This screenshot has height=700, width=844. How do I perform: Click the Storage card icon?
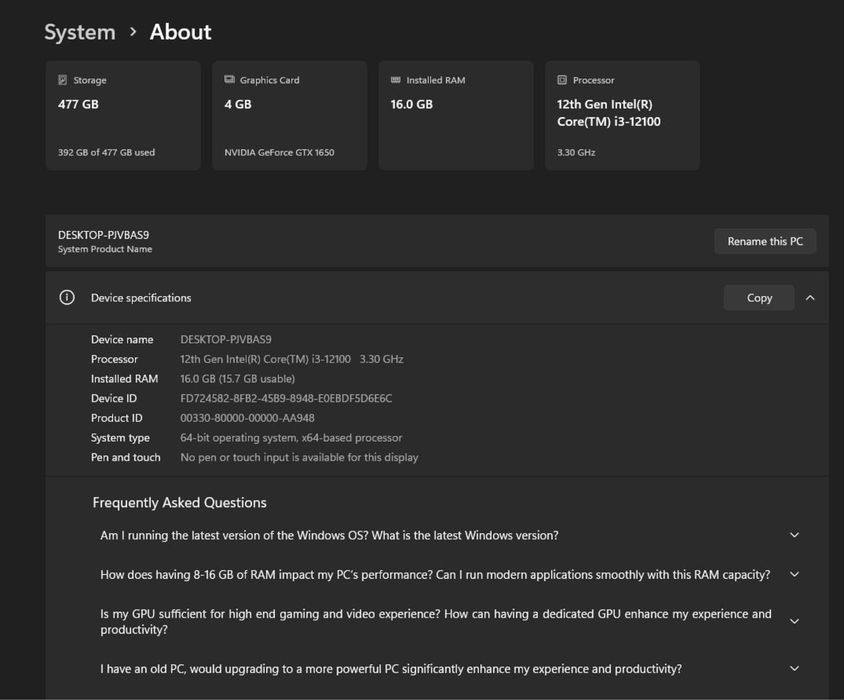coord(63,80)
